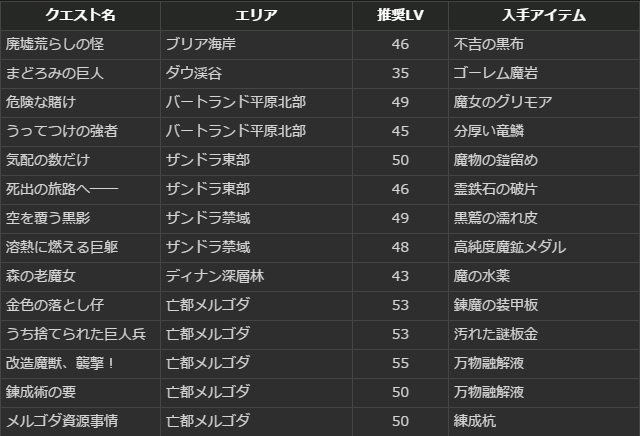The width and height of the screenshot is (640, 436).
Task: Click the 入手アイテム column header
Action: tap(543, 16)
